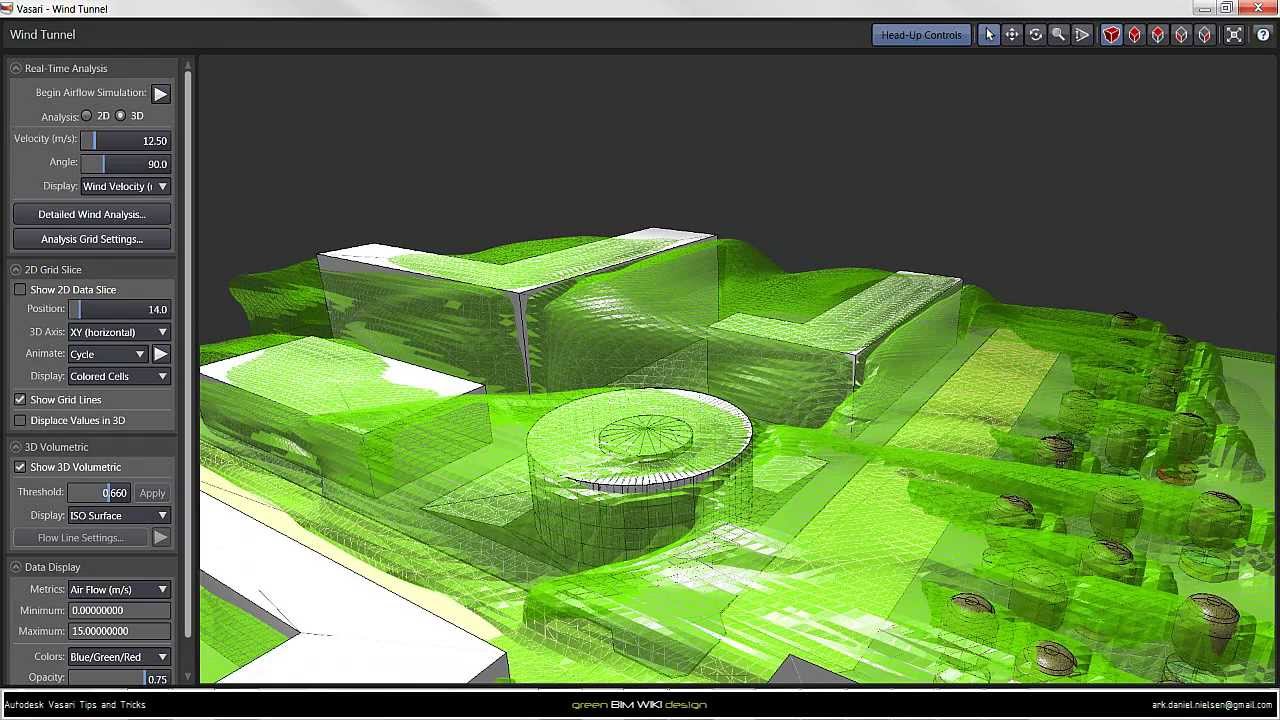Choose the fifth cube view icon
This screenshot has width=1280, height=720.
tap(1203, 35)
